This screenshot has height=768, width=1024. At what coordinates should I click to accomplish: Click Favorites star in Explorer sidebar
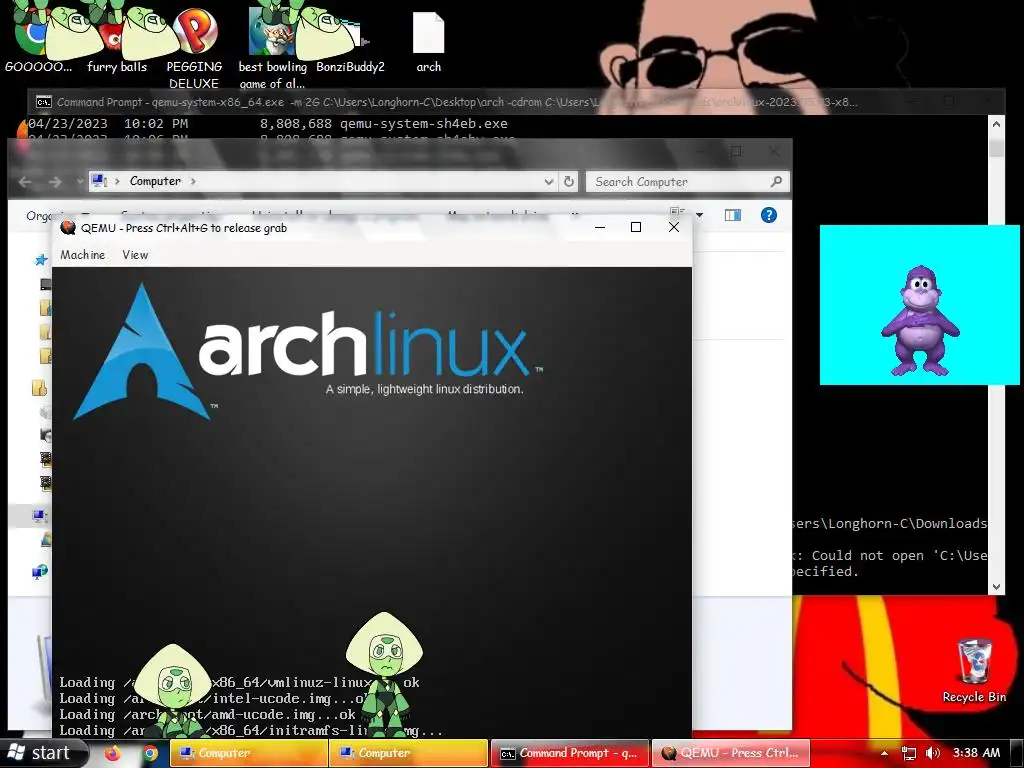click(x=41, y=260)
